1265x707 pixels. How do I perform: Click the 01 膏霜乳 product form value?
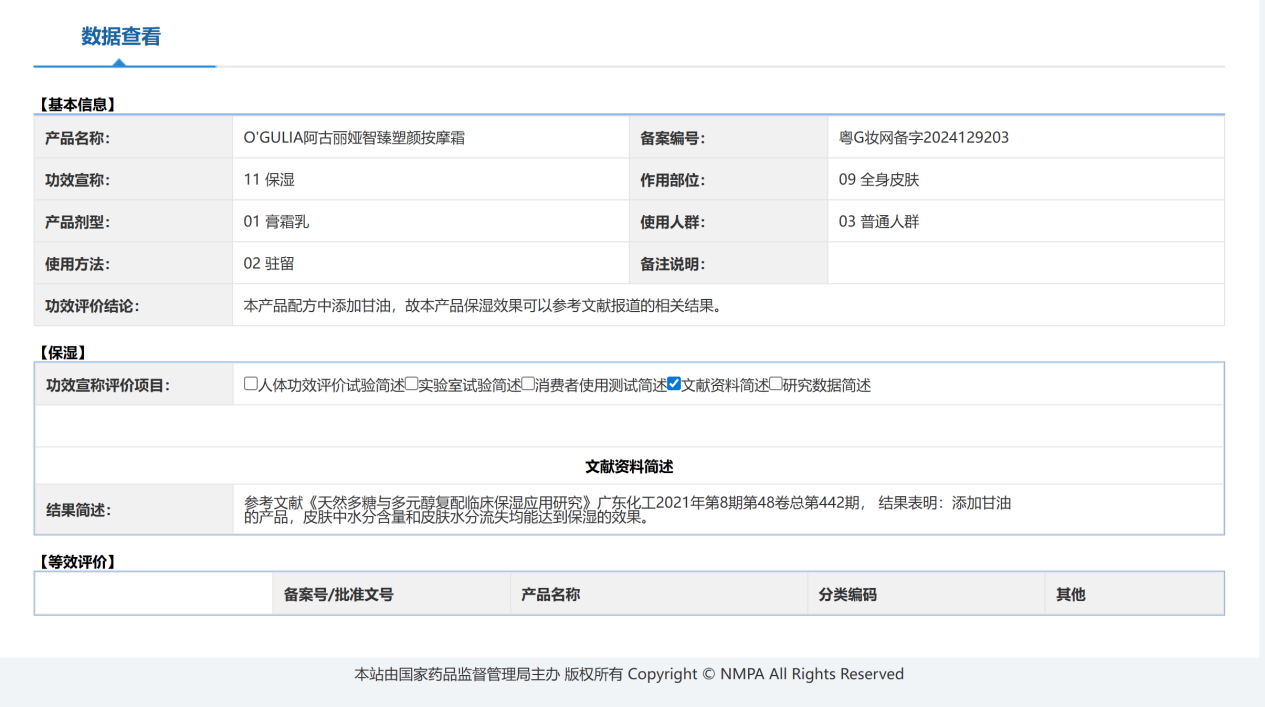[x=276, y=222]
